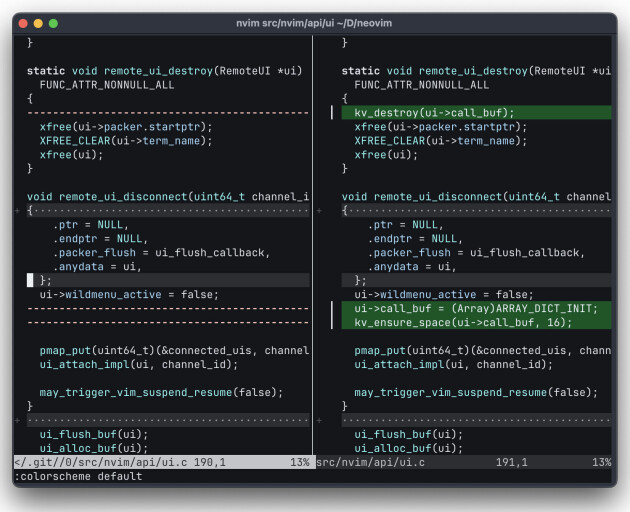630x512 pixels.
Task: Click .endptr = NULL, in the right pane
Action: pos(415,239)
